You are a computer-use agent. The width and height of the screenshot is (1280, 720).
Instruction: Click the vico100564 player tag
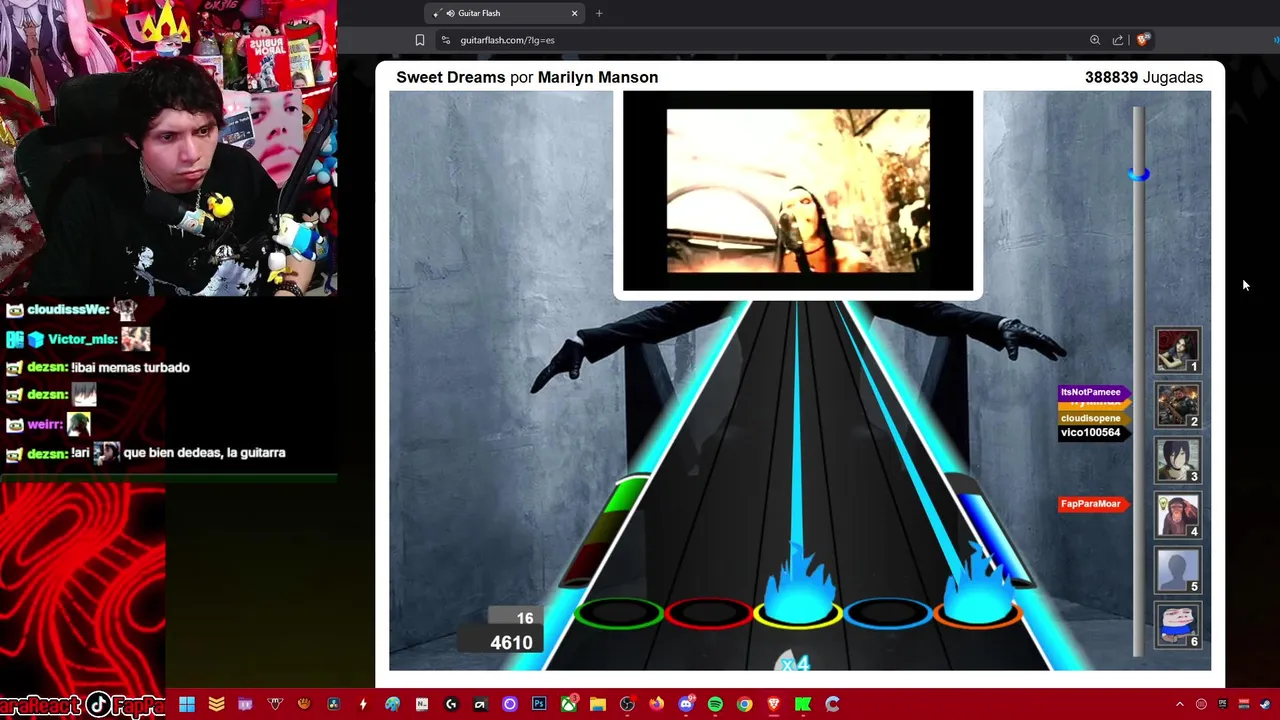click(x=1093, y=432)
